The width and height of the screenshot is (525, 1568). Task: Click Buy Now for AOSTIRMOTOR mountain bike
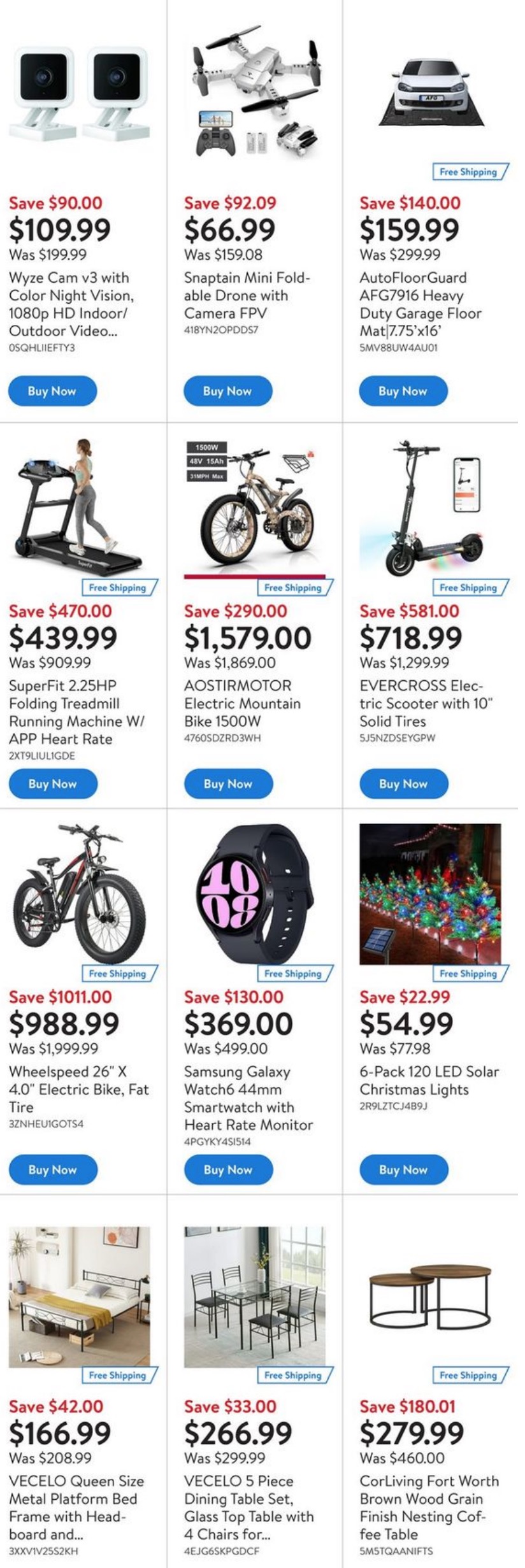click(x=228, y=783)
